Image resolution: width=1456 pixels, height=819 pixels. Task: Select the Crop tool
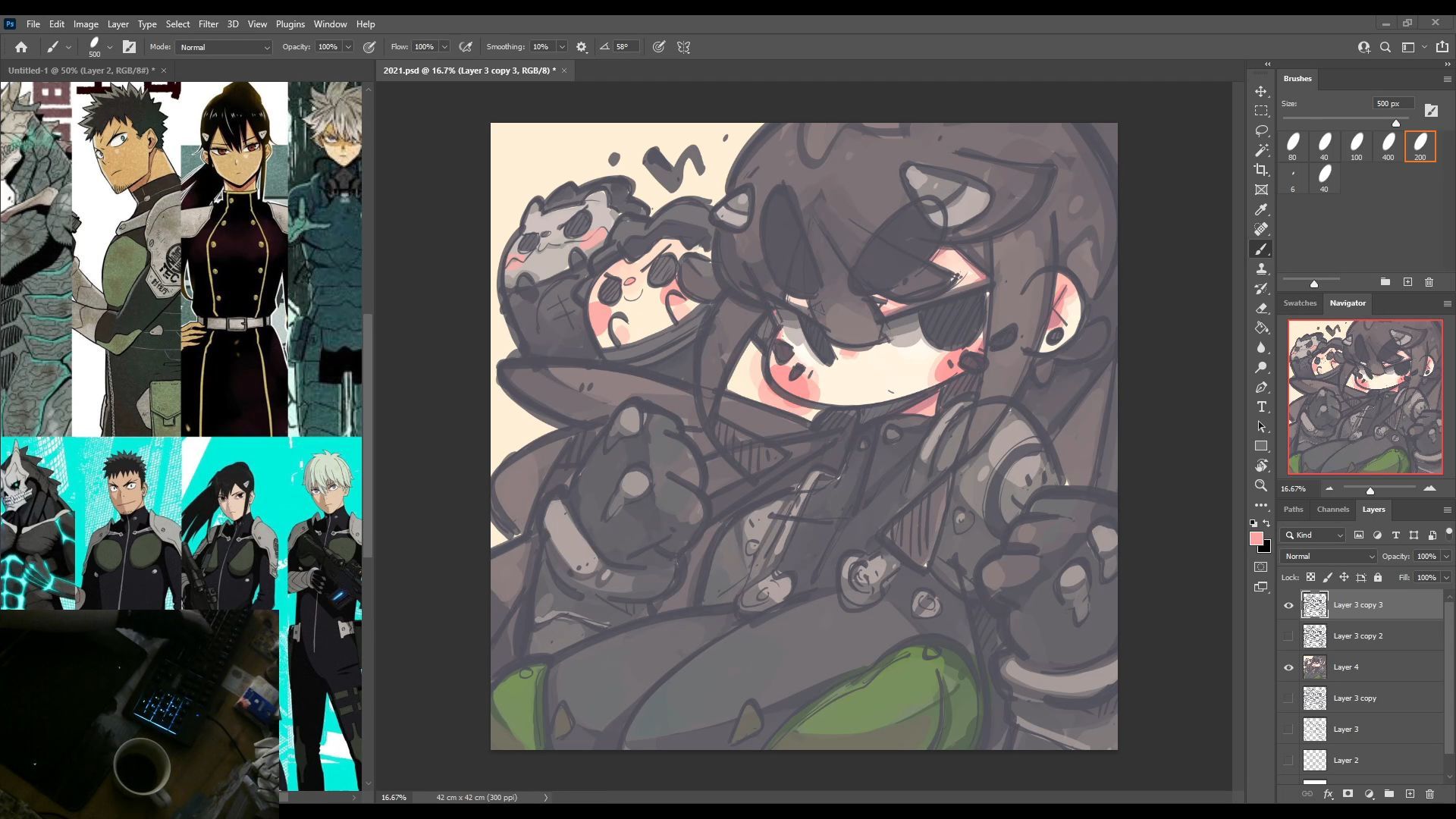point(1261,170)
